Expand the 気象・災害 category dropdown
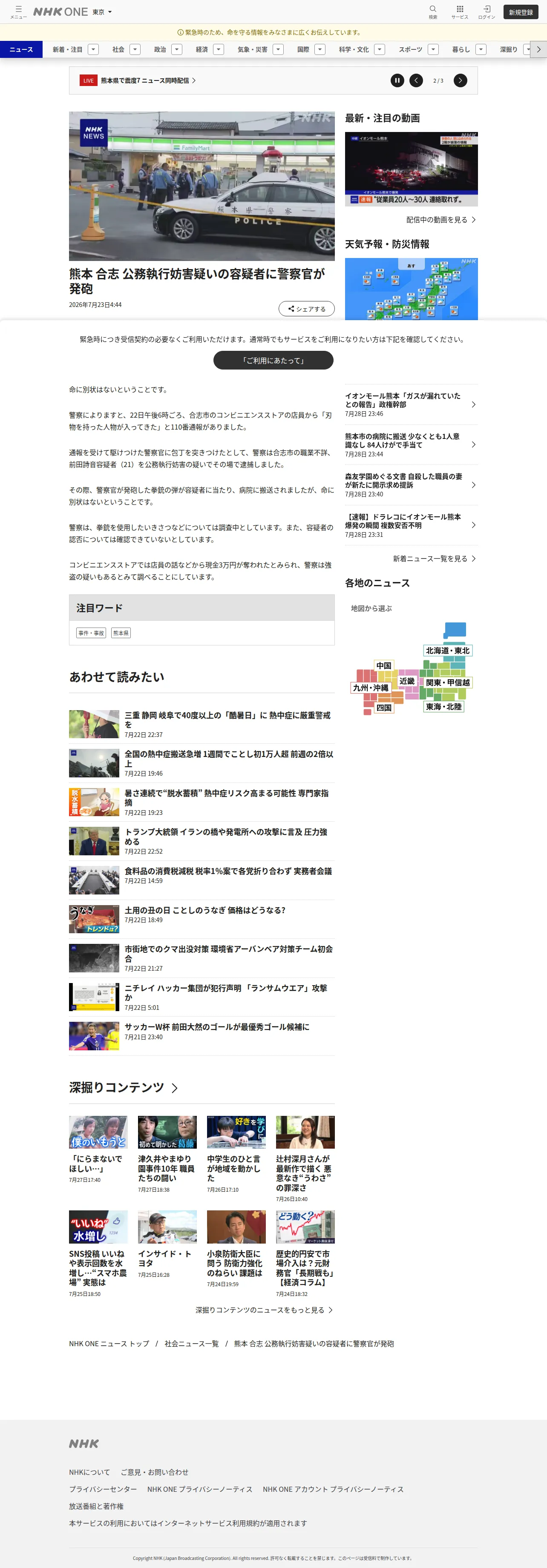The height and width of the screenshot is (1568, 547). (x=278, y=49)
